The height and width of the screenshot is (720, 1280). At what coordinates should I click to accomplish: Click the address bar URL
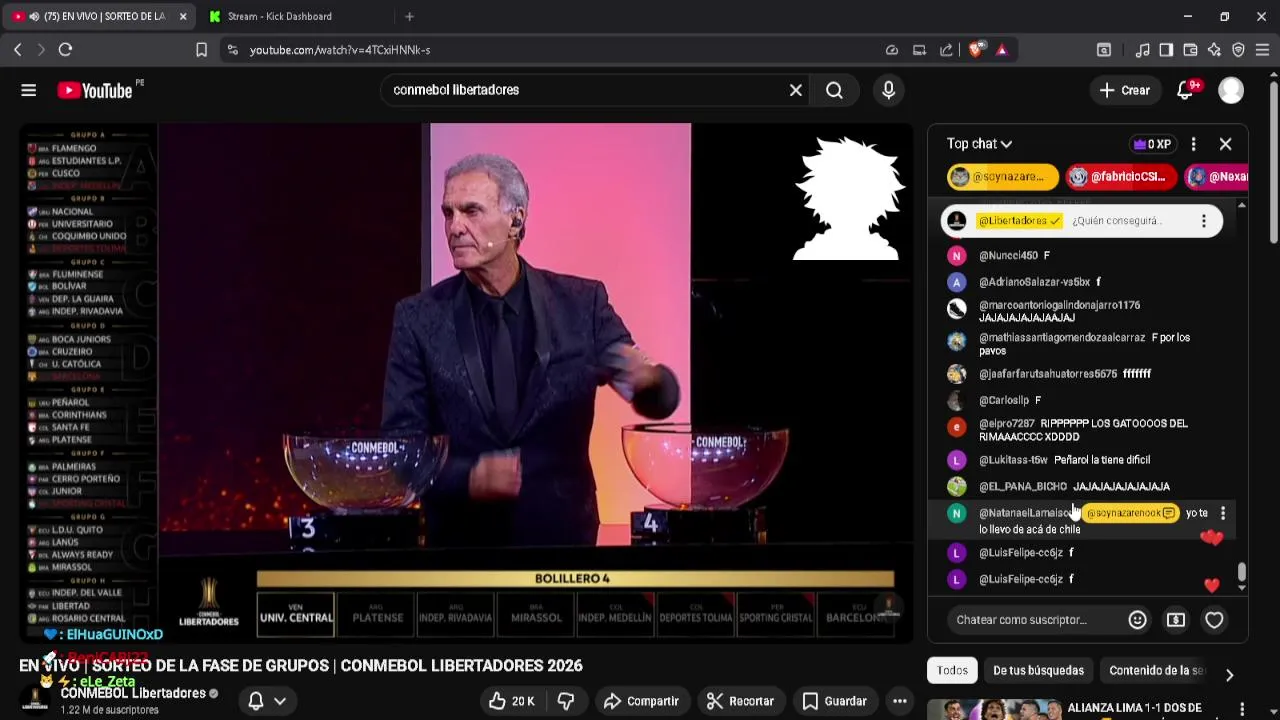point(340,50)
